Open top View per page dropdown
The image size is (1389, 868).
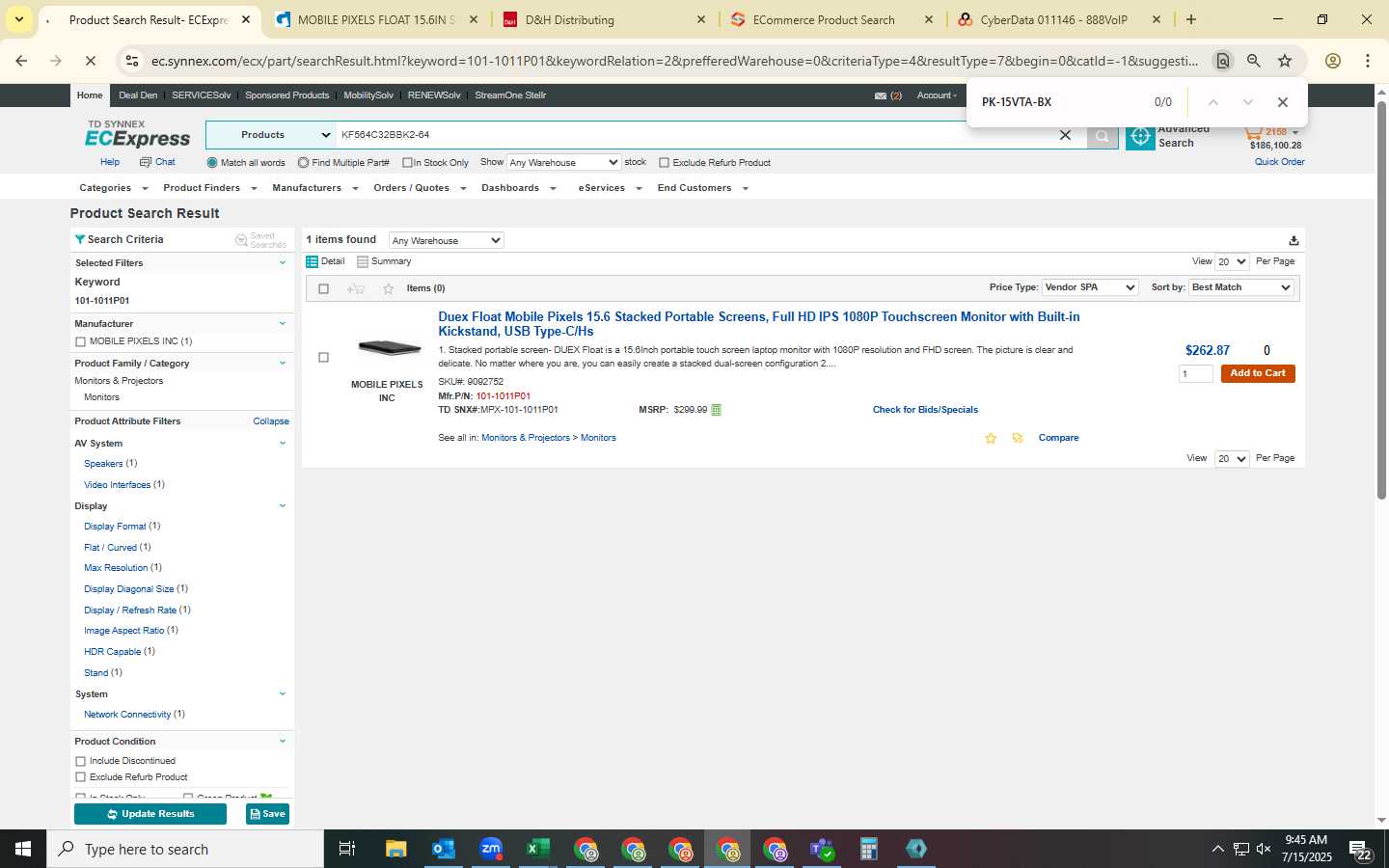tap(1232, 261)
